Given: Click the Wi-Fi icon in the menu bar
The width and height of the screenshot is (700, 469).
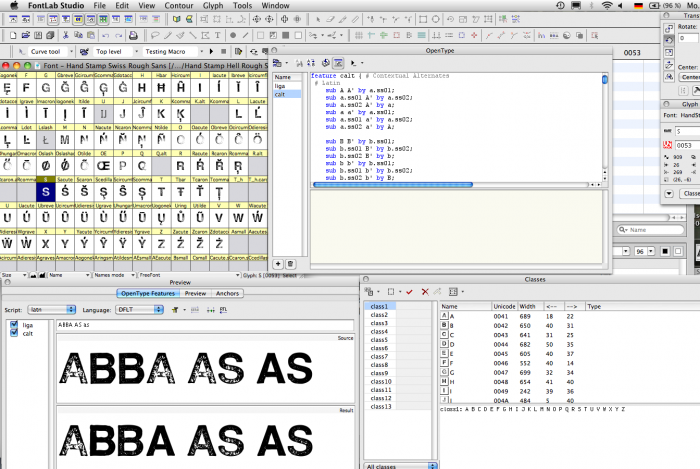Looking at the screenshot, I should tap(606, 5).
